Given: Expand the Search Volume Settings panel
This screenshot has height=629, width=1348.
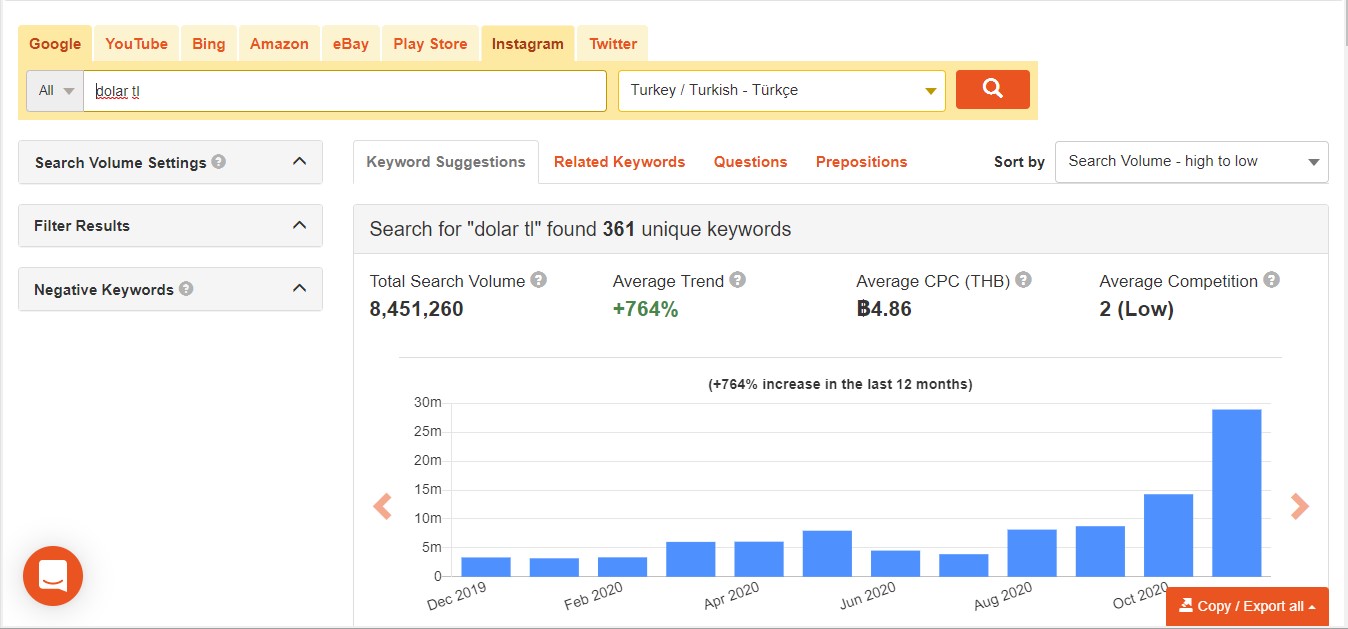Looking at the screenshot, I should pos(299,161).
